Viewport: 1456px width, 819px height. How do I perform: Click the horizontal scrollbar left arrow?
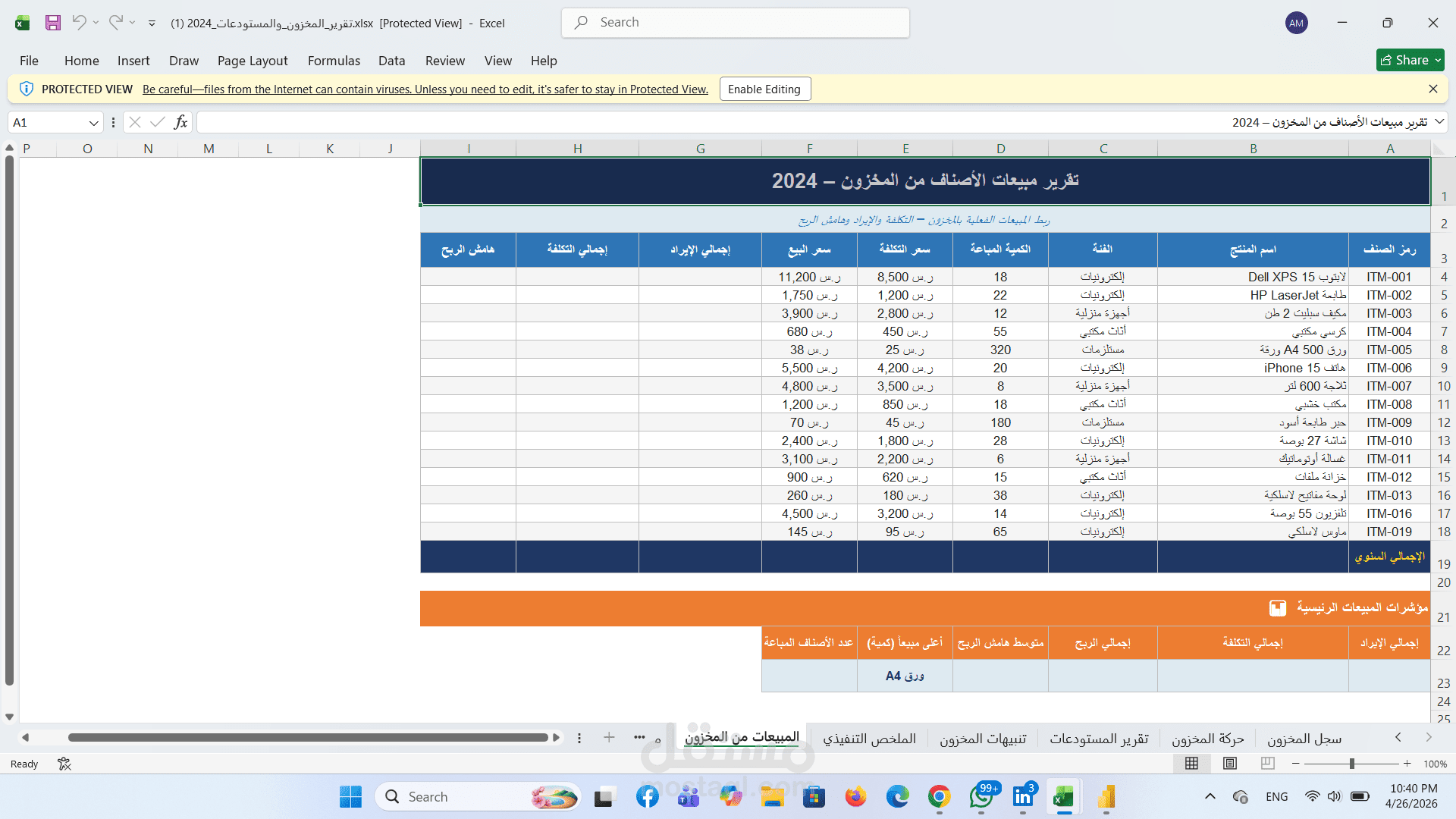pos(25,737)
